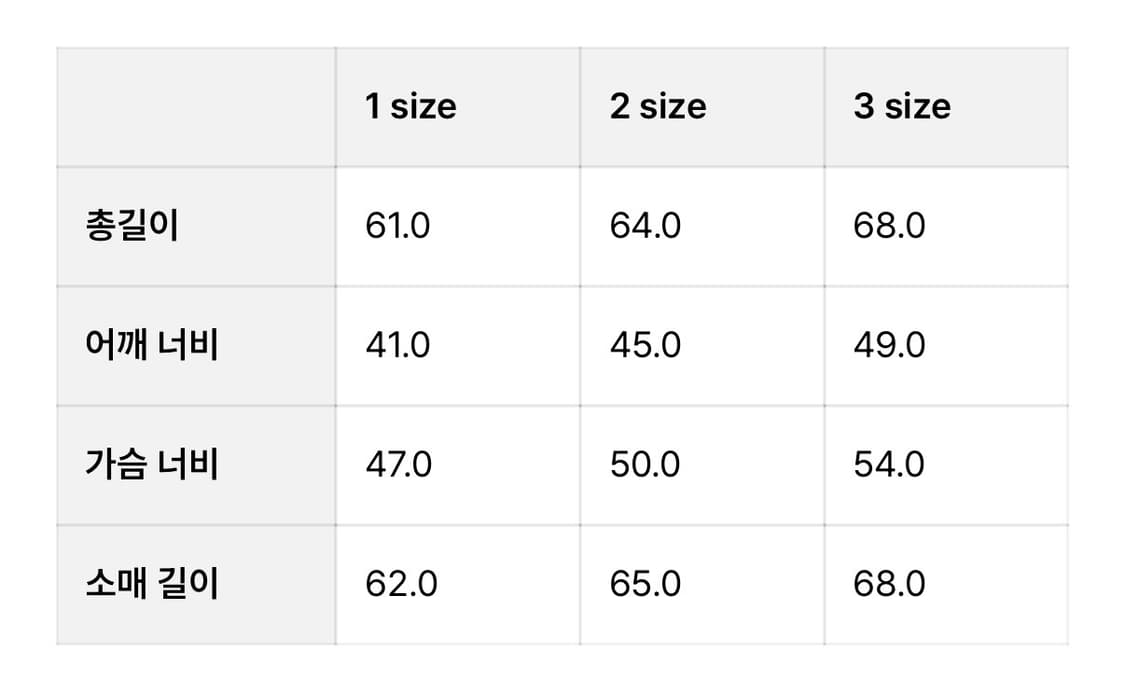Screen dimensions: 1125x678
Task: Select the "2 size" column header
Action: tap(657, 107)
